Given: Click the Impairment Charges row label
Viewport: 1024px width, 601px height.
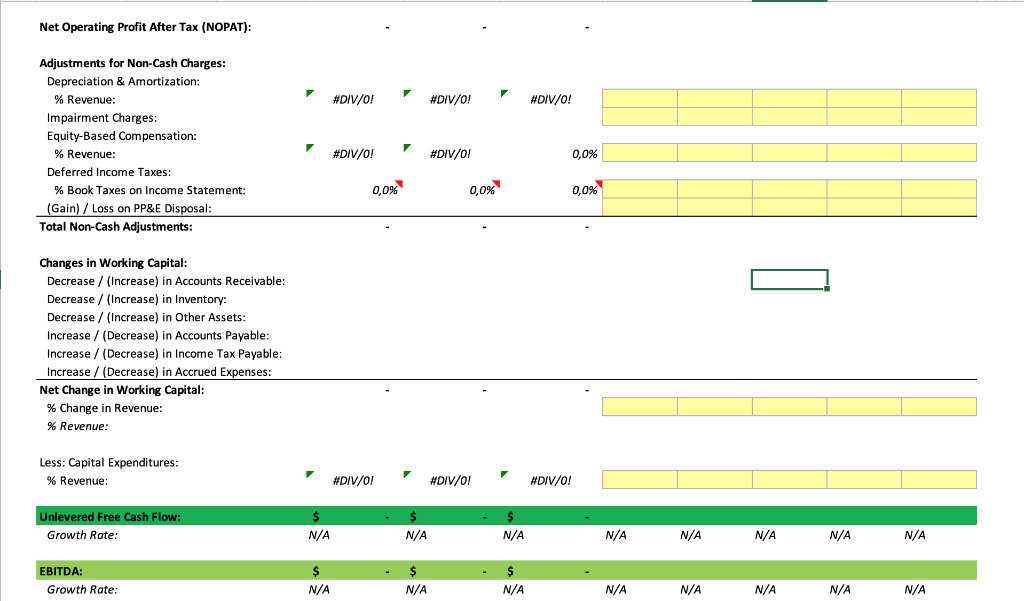Looking at the screenshot, I should (102, 118).
